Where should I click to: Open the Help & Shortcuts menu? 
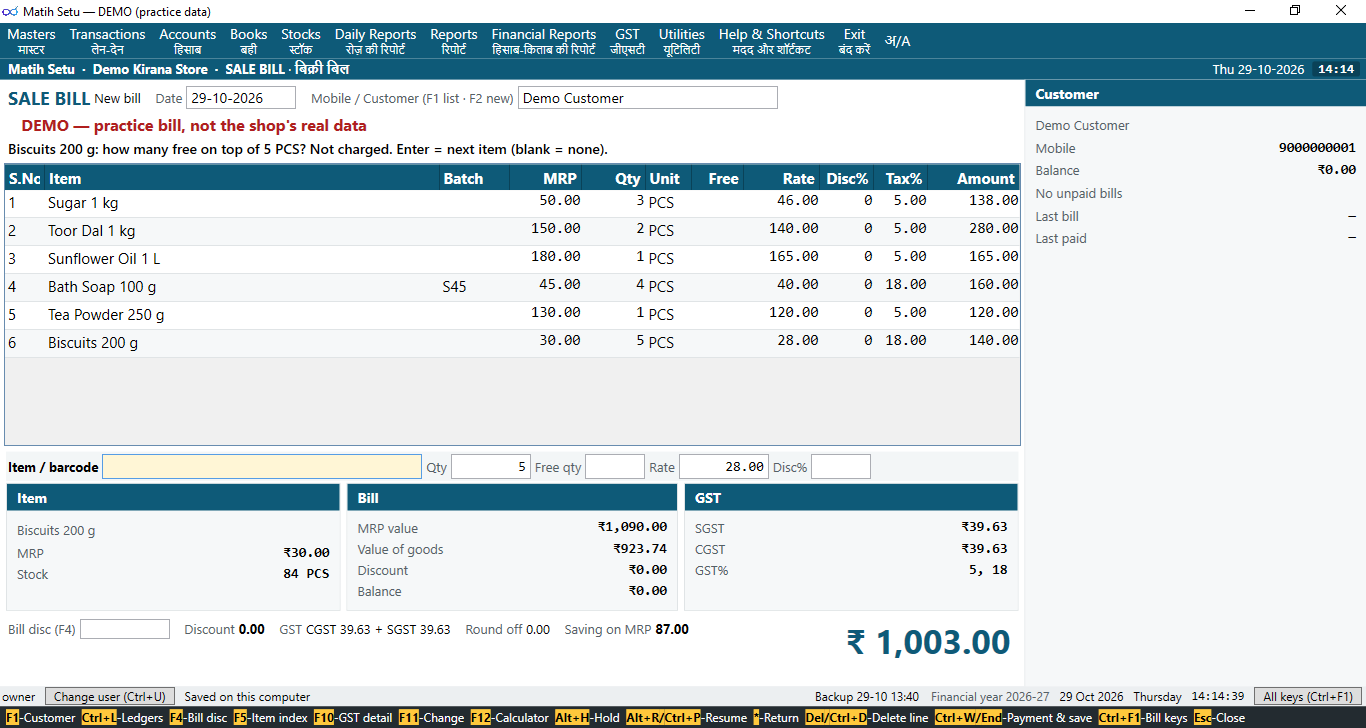point(771,41)
